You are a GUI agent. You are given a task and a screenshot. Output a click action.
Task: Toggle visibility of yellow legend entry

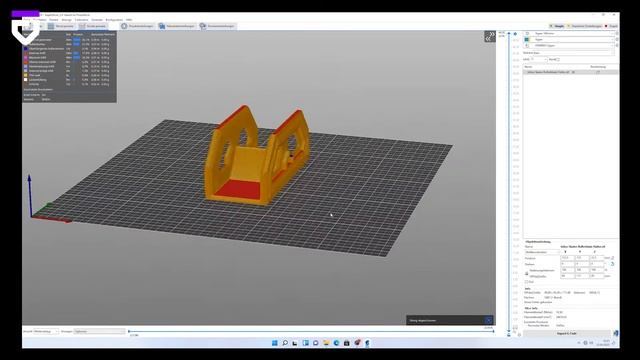pyautogui.click(x=26, y=75)
